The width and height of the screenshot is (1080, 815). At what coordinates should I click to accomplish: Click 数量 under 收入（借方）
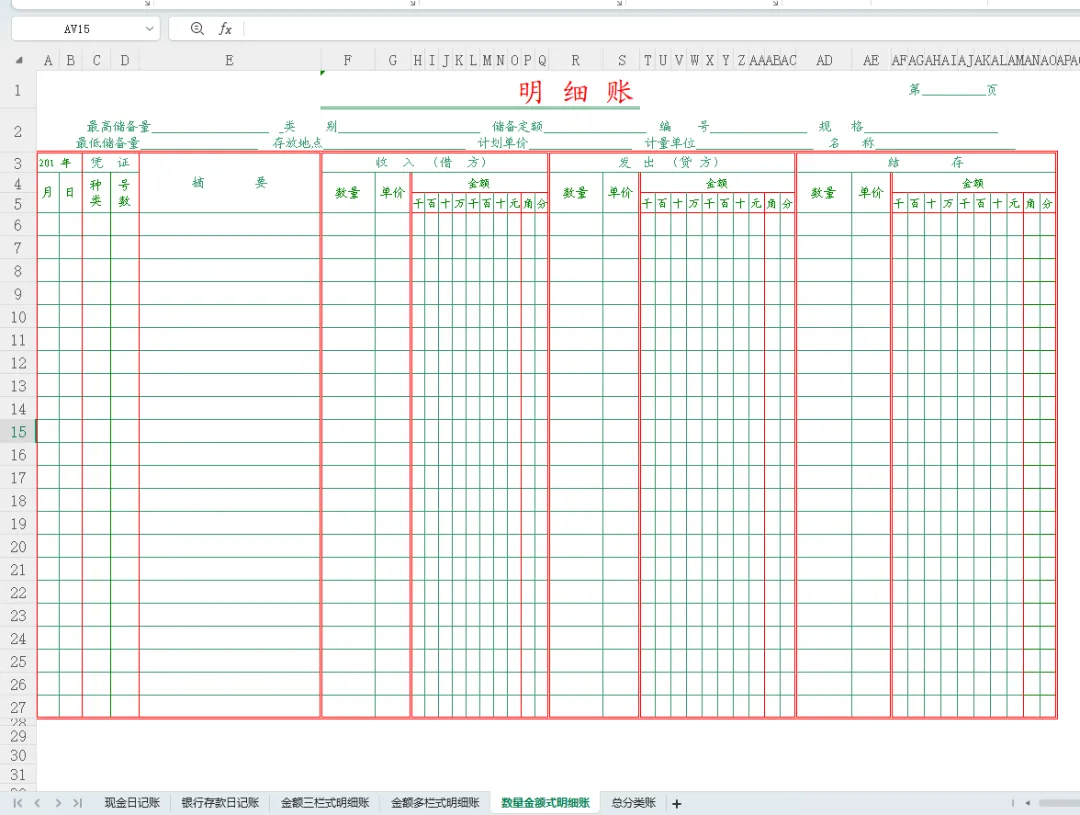tap(348, 193)
